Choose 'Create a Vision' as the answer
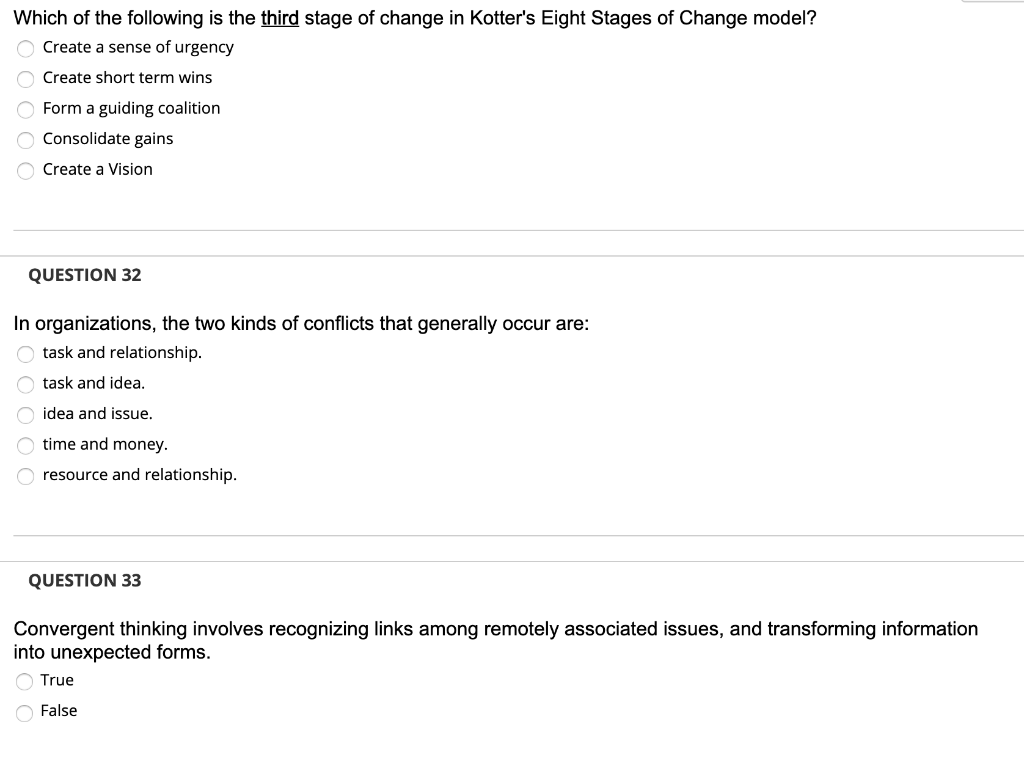Image resolution: width=1024 pixels, height=771 pixels. coord(25,170)
